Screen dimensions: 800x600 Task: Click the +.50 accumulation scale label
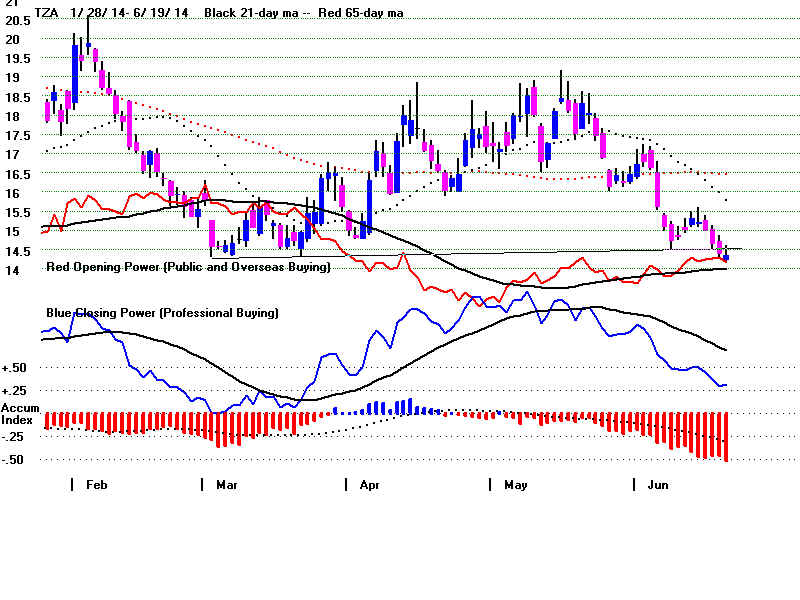point(14,368)
